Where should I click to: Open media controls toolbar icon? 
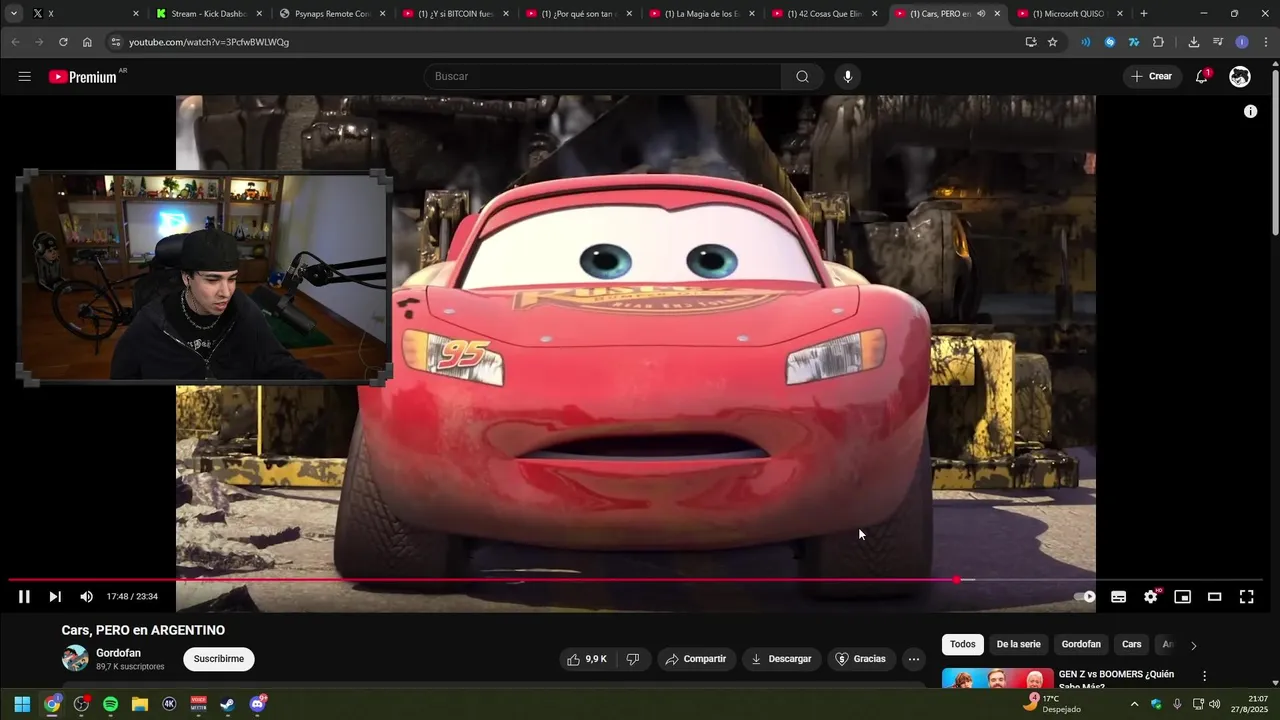tap(1217, 42)
